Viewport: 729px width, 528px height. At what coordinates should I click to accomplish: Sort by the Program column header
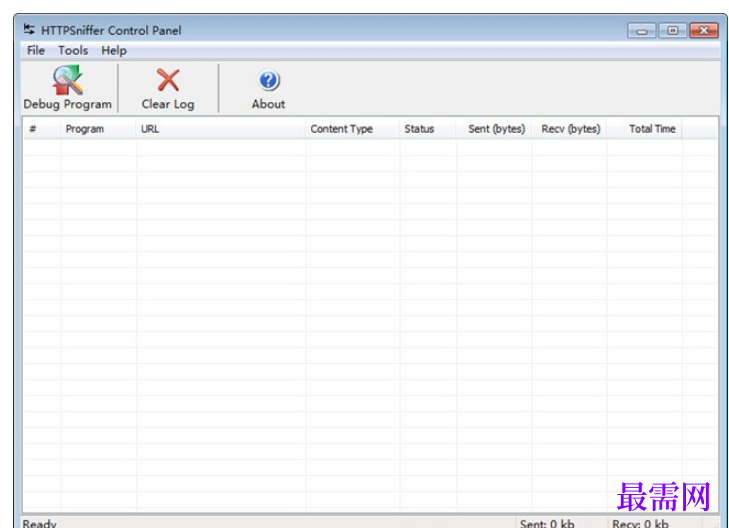(98, 129)
